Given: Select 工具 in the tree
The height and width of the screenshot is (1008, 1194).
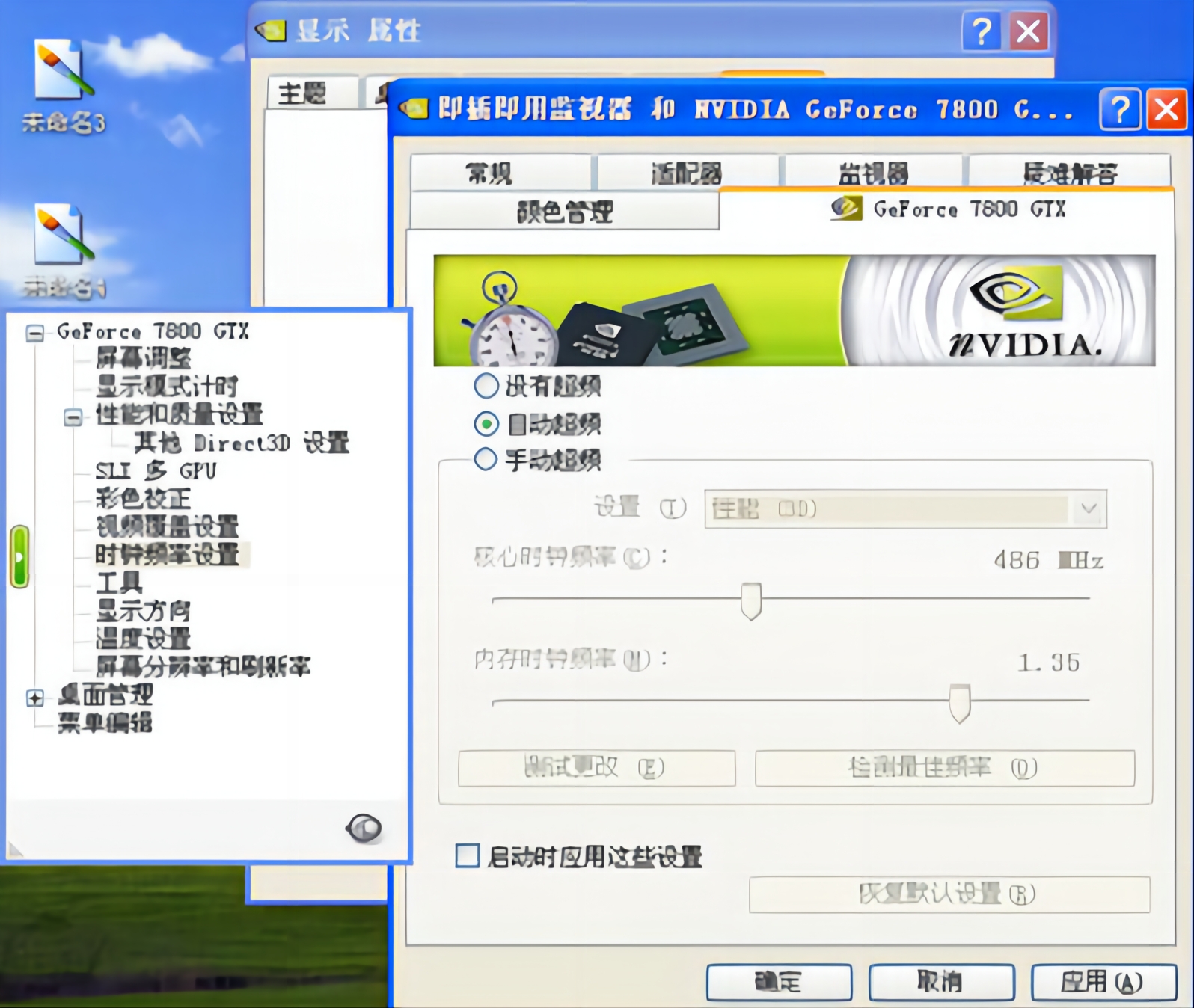Looking at the screenshot, I should (119, 583).
